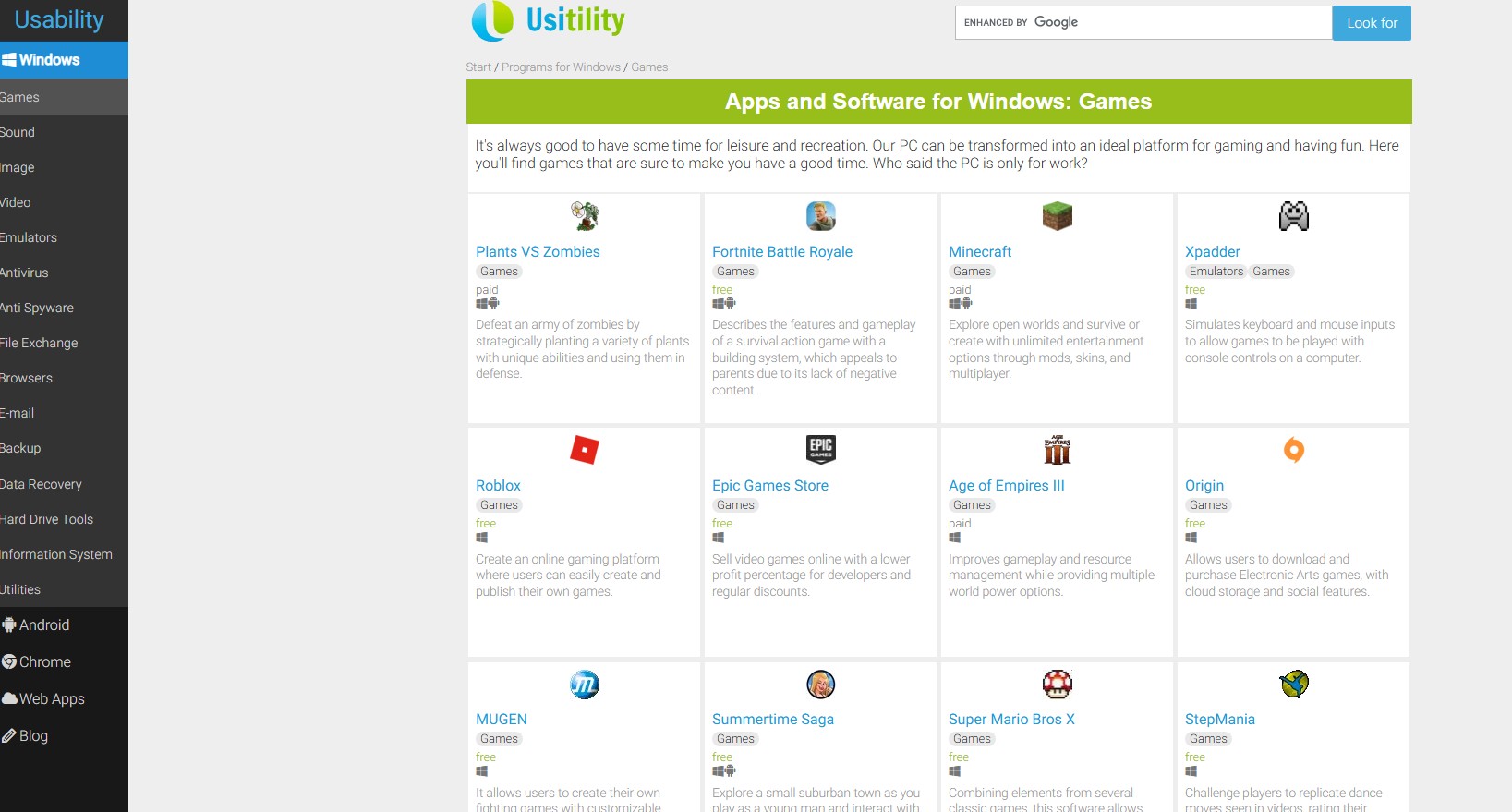Click the Super Mario Bros X mushroom icon
Screen dimensions: 1512x812
[1057, 684]
